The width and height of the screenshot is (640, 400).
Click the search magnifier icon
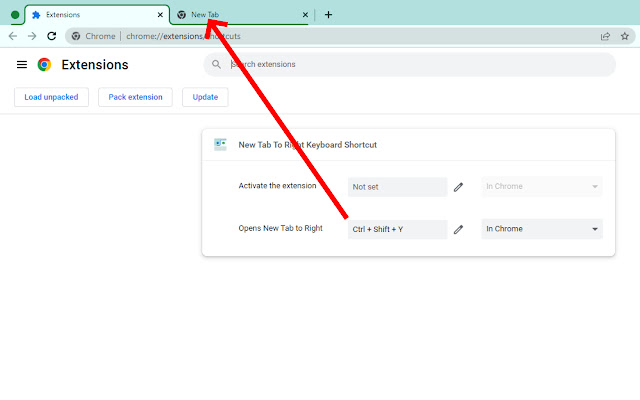(x=216, y=64)
